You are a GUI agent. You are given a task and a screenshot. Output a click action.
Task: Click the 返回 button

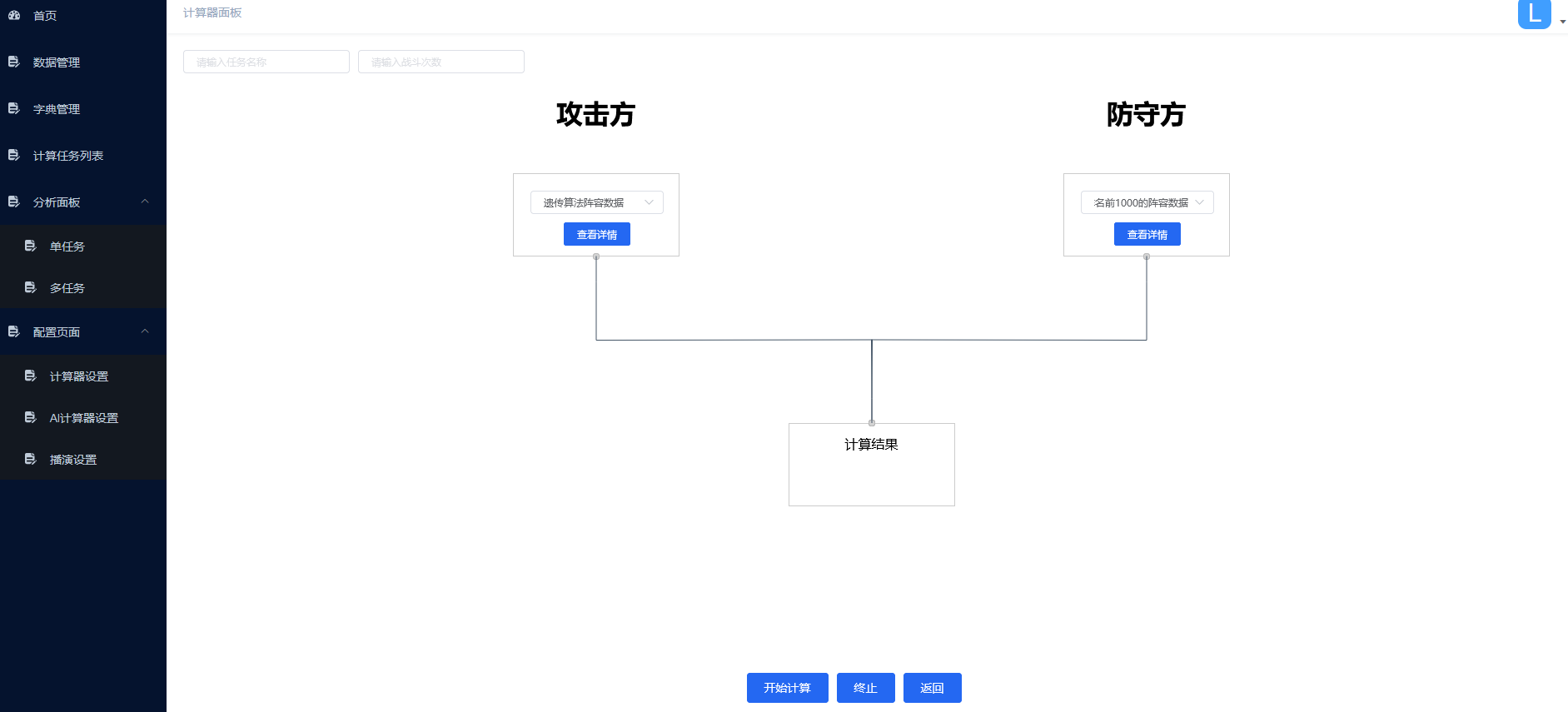pyautogui.click(x=932, y=688)
